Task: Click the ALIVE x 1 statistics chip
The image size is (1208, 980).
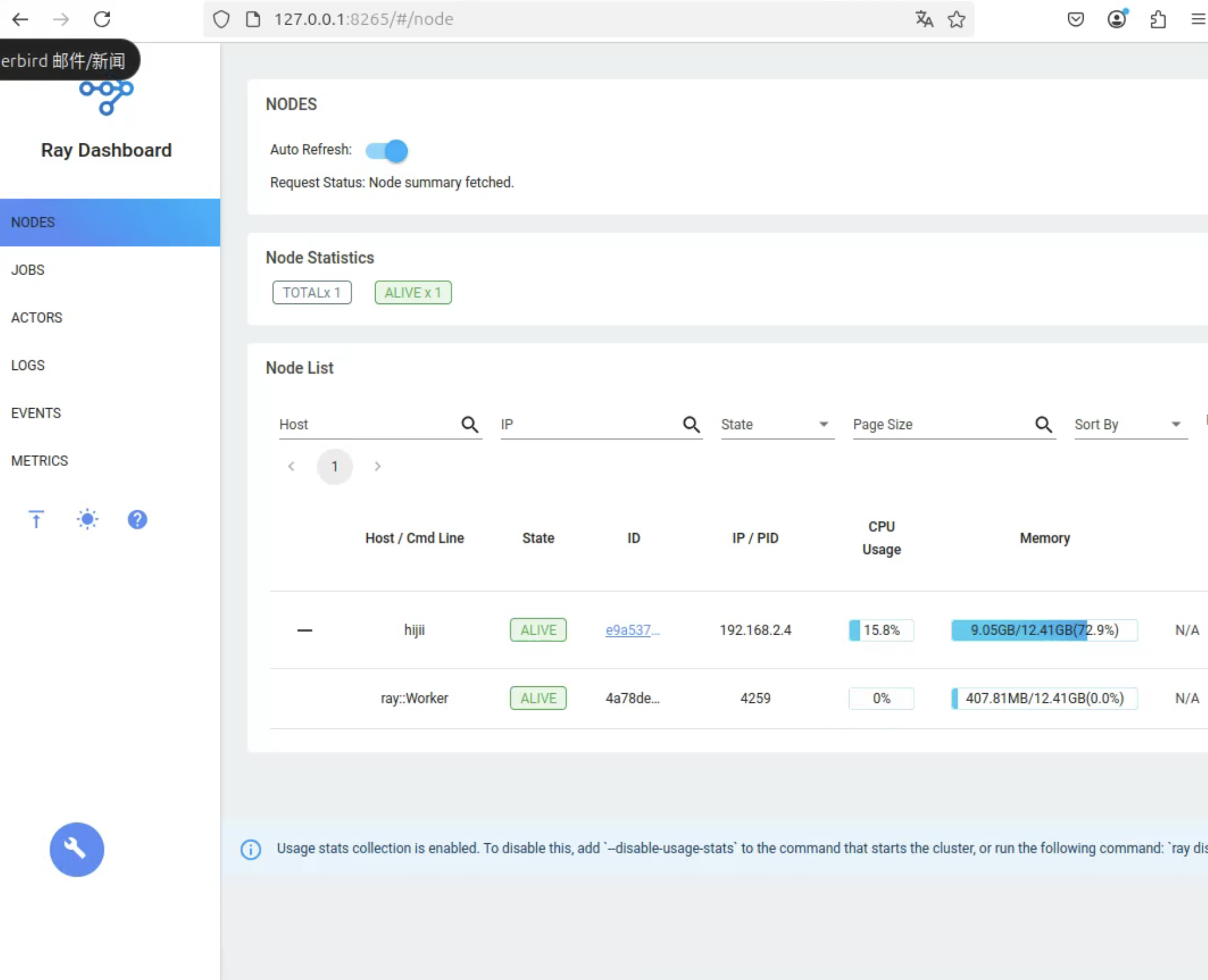Action: 413,292
